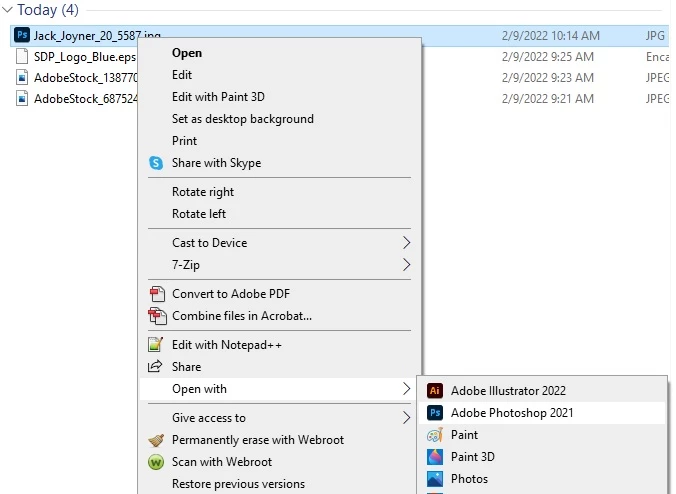The image size is (676, 494).
Task: Choose Rotate left
Action: pos(280,214)
